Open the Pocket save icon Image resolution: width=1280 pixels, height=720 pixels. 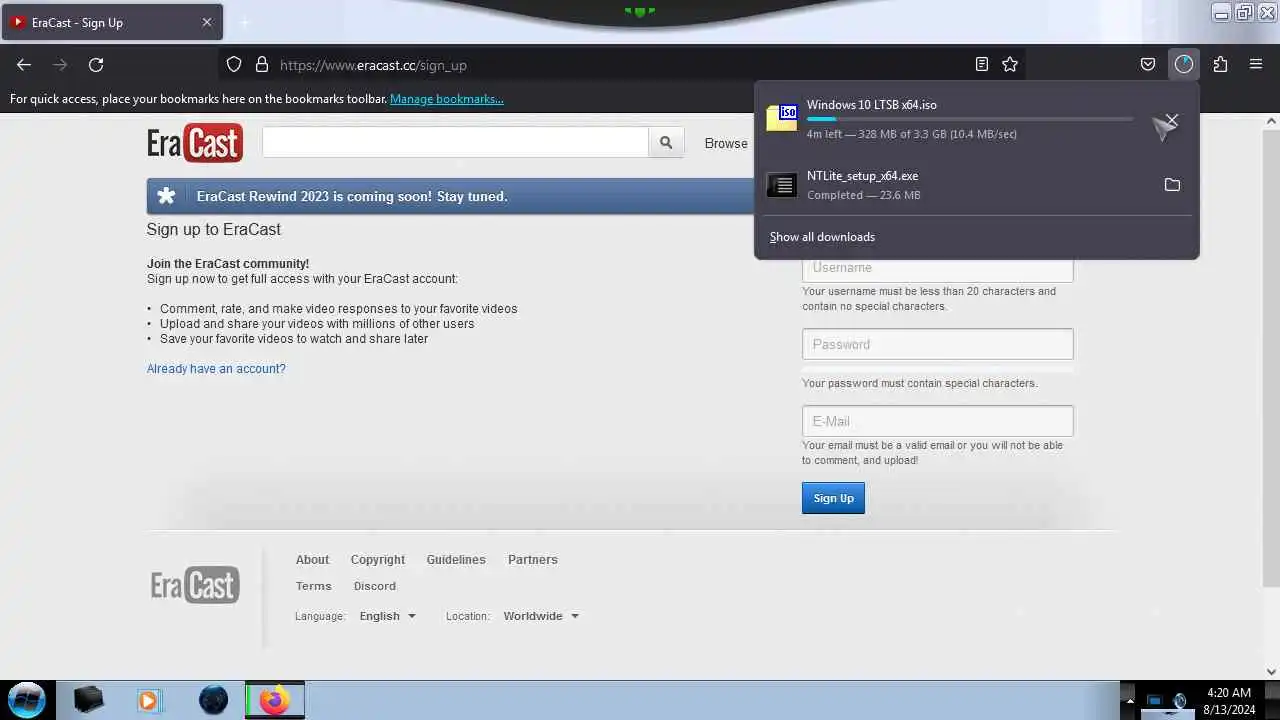[1148, 65]
